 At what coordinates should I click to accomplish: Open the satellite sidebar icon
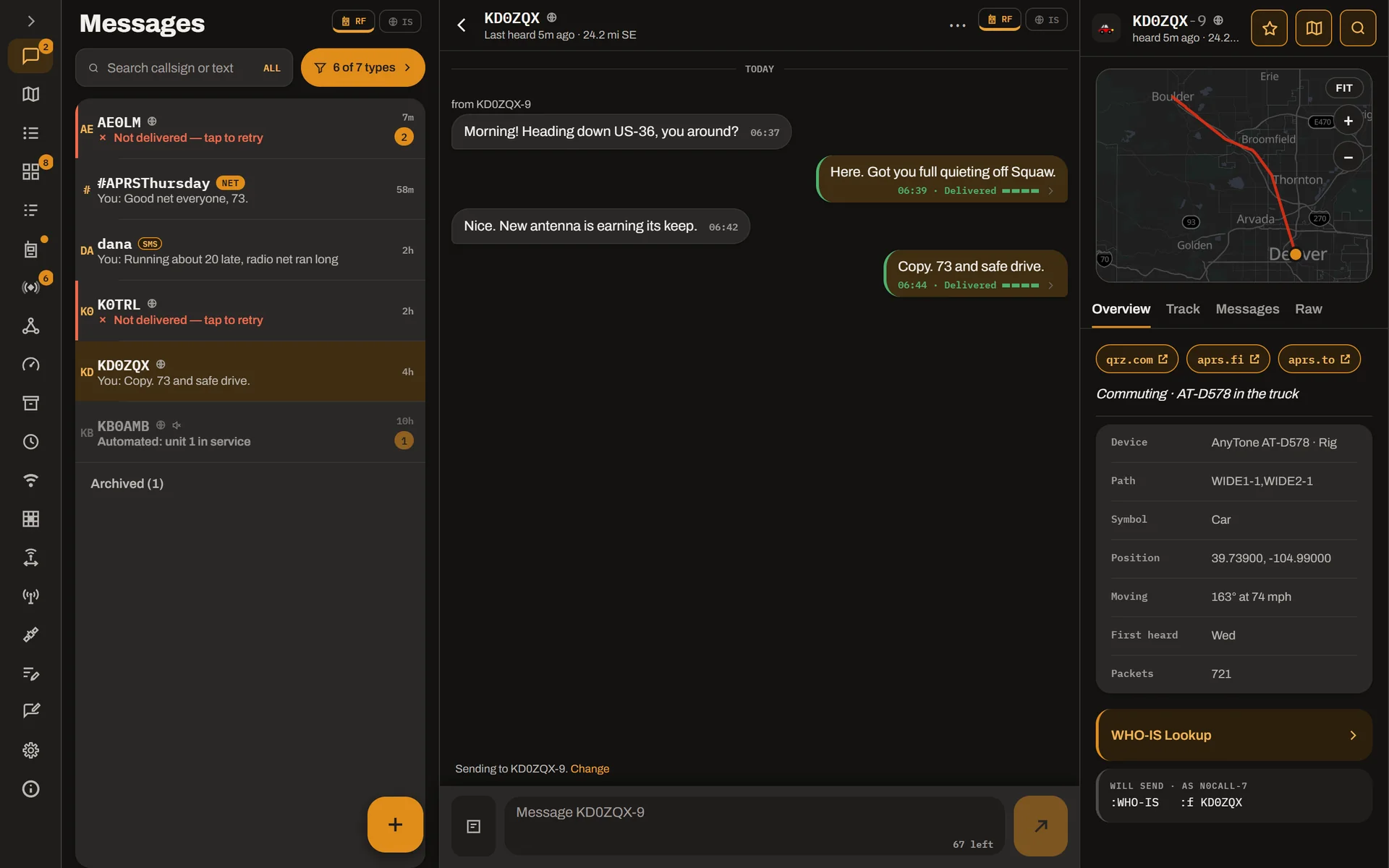(x=30, y=634)
